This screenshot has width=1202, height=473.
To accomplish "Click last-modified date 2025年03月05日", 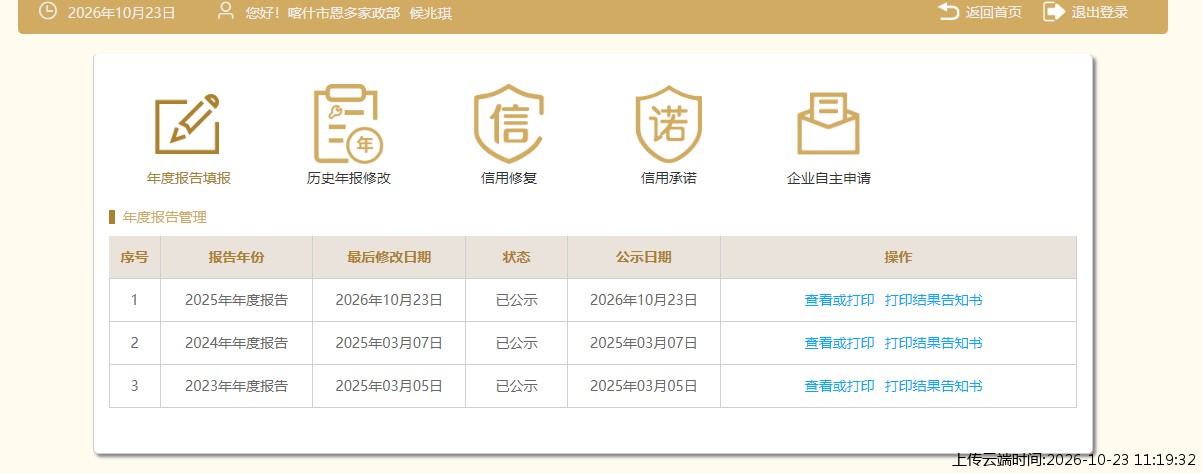I will point(389,386).
